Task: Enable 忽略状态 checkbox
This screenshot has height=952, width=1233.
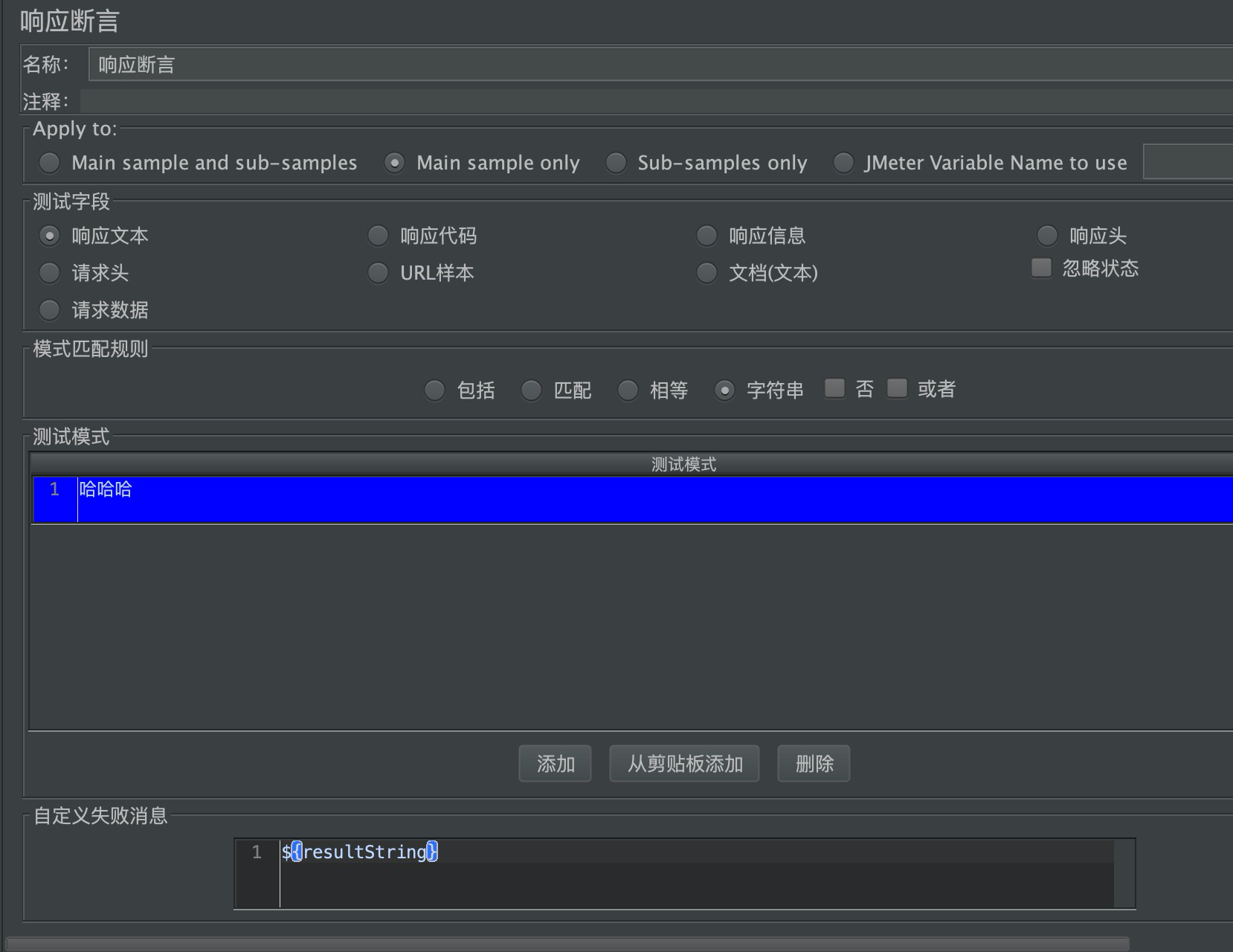Action: pos(1040,267)
